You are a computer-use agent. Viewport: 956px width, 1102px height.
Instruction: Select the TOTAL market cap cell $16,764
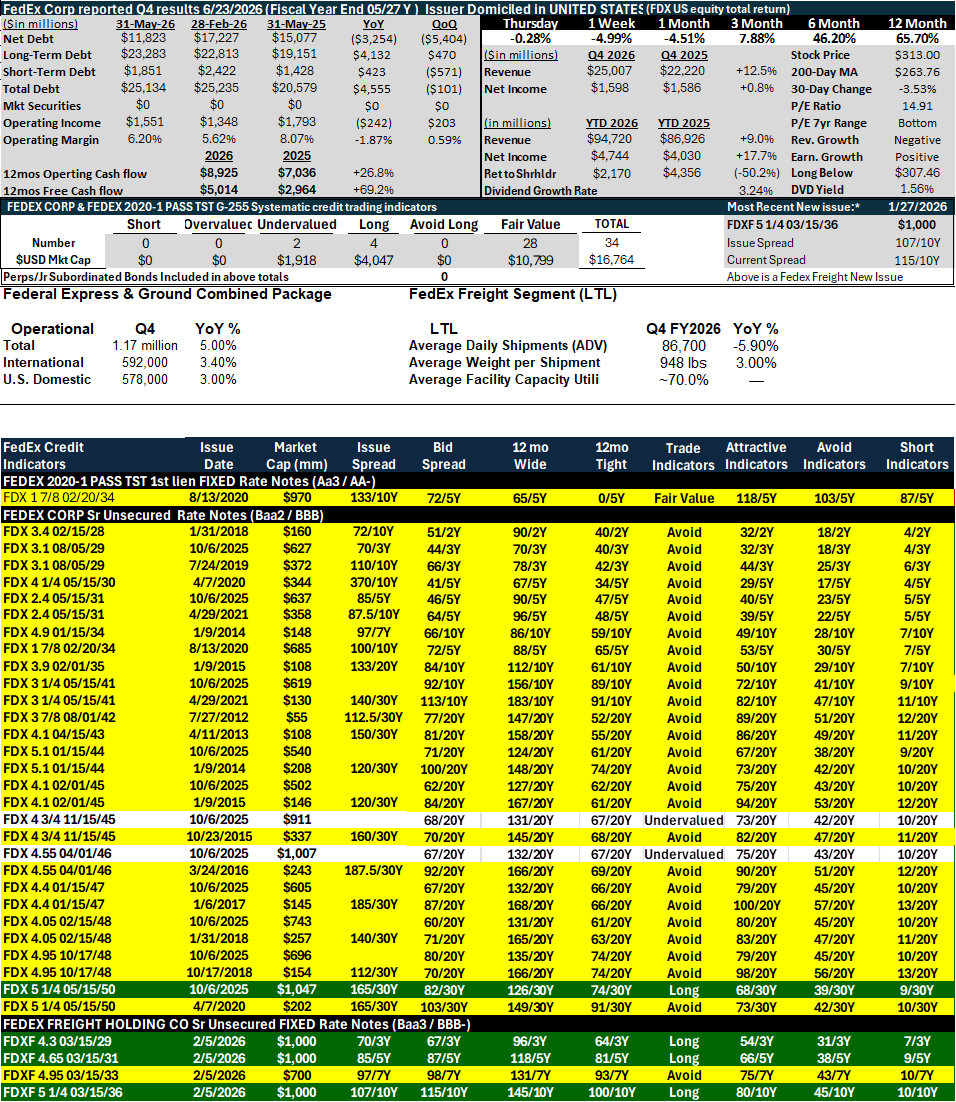[612, 260]
